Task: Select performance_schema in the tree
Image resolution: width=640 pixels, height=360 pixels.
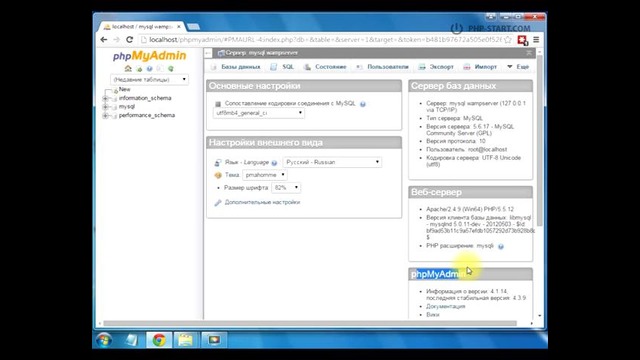Action: click(147, 116)
